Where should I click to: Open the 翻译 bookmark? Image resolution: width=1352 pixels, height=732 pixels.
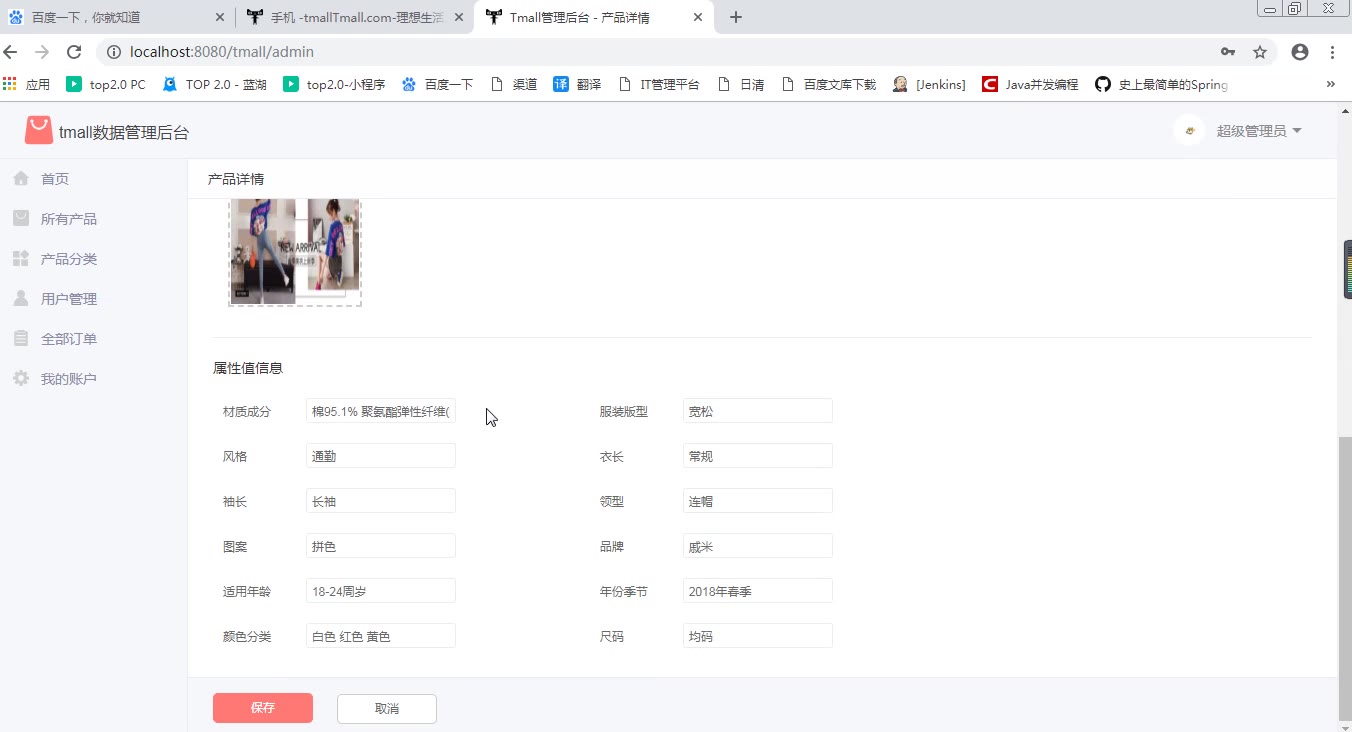coord(577,85)
